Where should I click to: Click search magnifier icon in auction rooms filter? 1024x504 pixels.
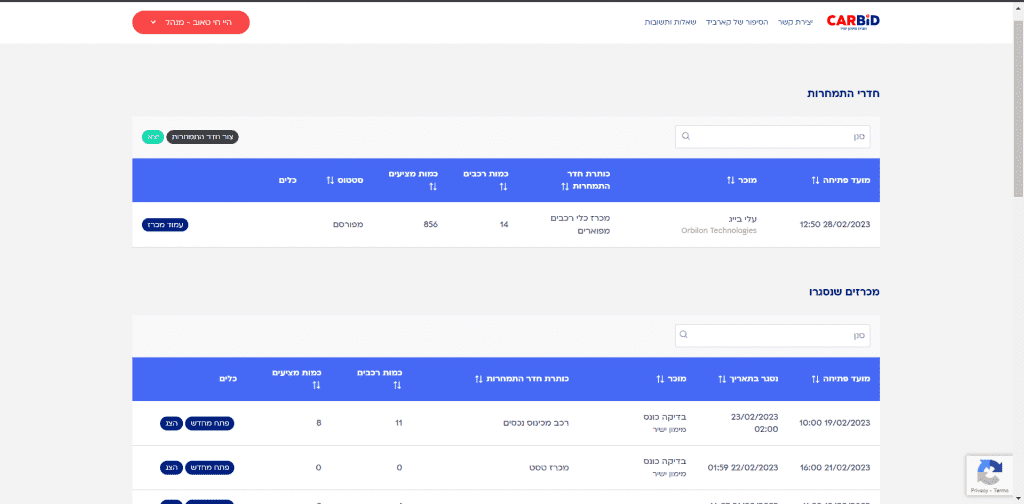tap(686, 136)
